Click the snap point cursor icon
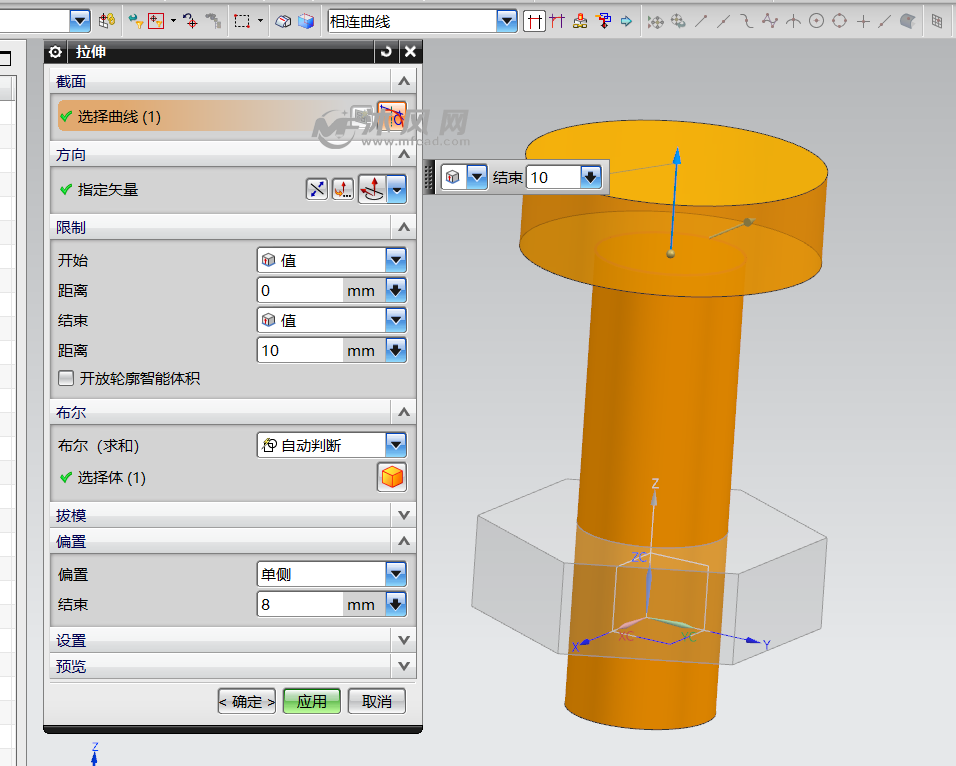The height and width of the screenshot is (766, 956). 190,21
